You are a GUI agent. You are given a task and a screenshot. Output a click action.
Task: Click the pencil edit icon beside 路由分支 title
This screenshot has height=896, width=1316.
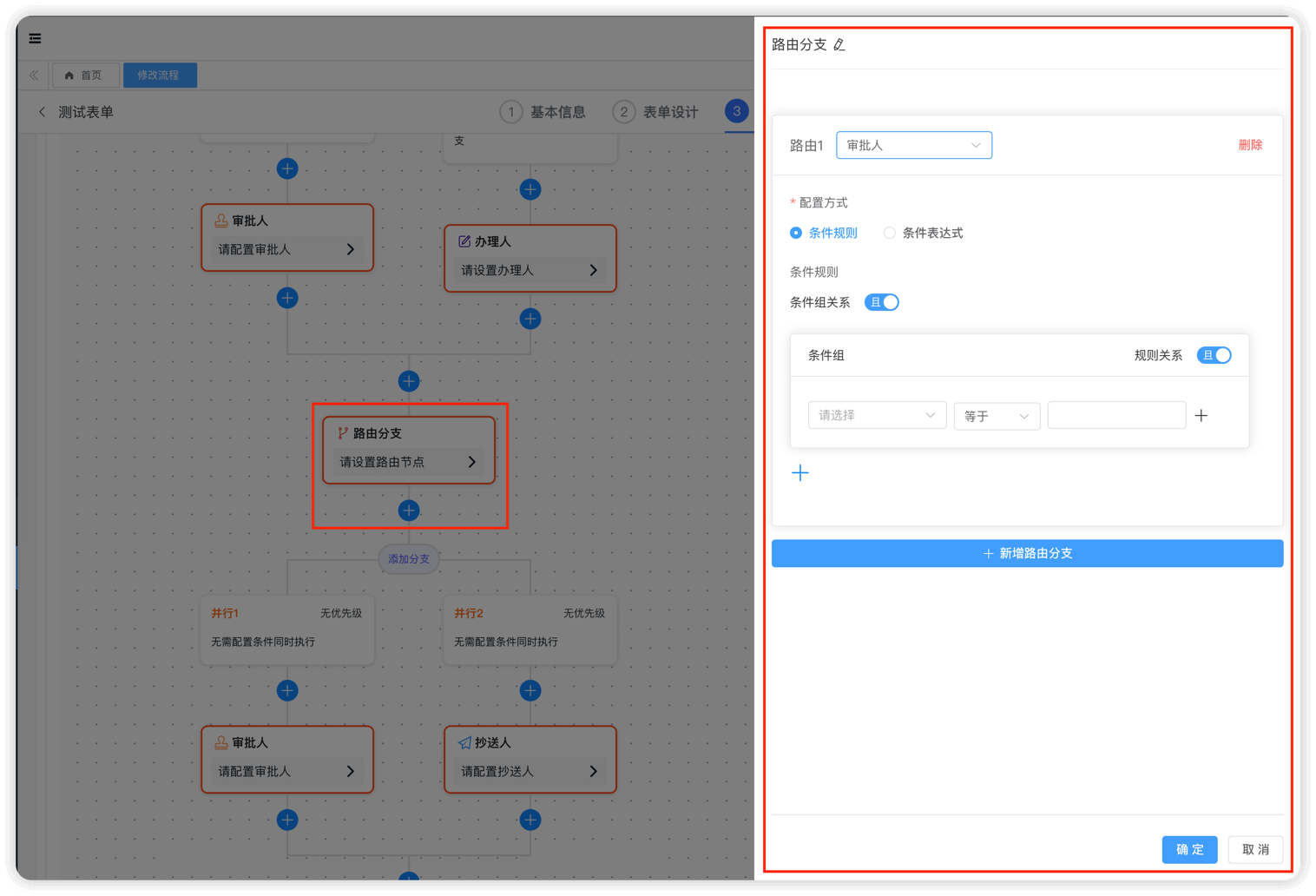tap(839, 44)
